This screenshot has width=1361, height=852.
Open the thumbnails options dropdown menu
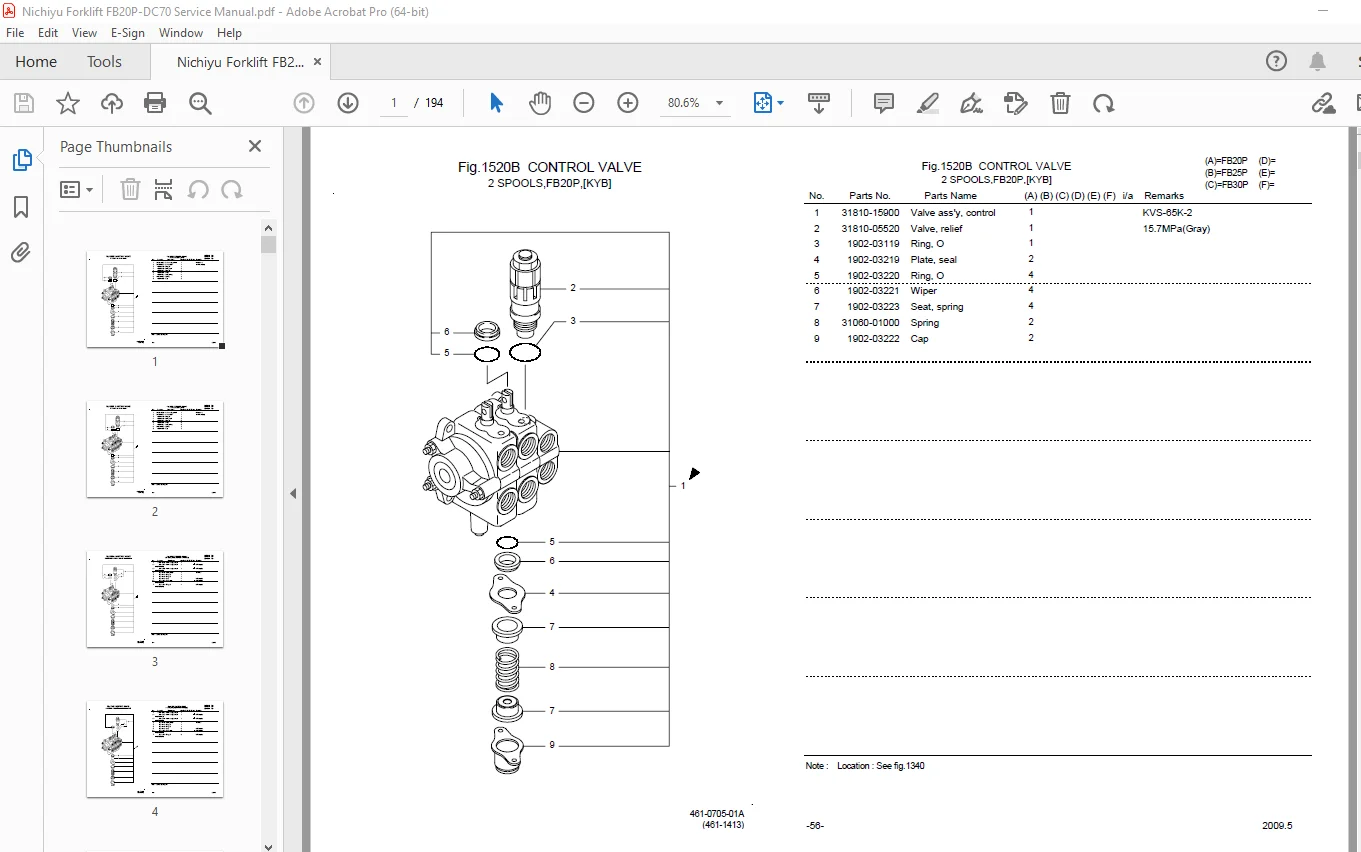click(76, 189)
